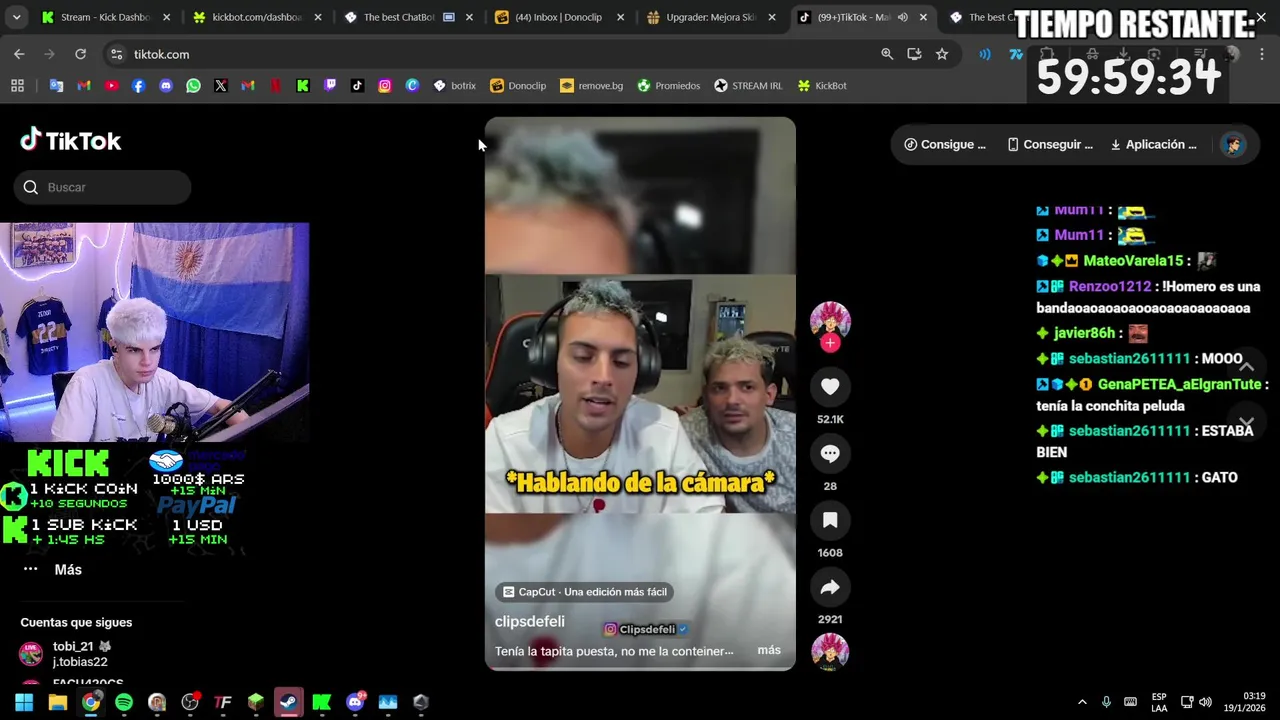Open the WhatsApp bookmark icon
The height and width of the screenshot is (720, 1280).
click(193, 86)
